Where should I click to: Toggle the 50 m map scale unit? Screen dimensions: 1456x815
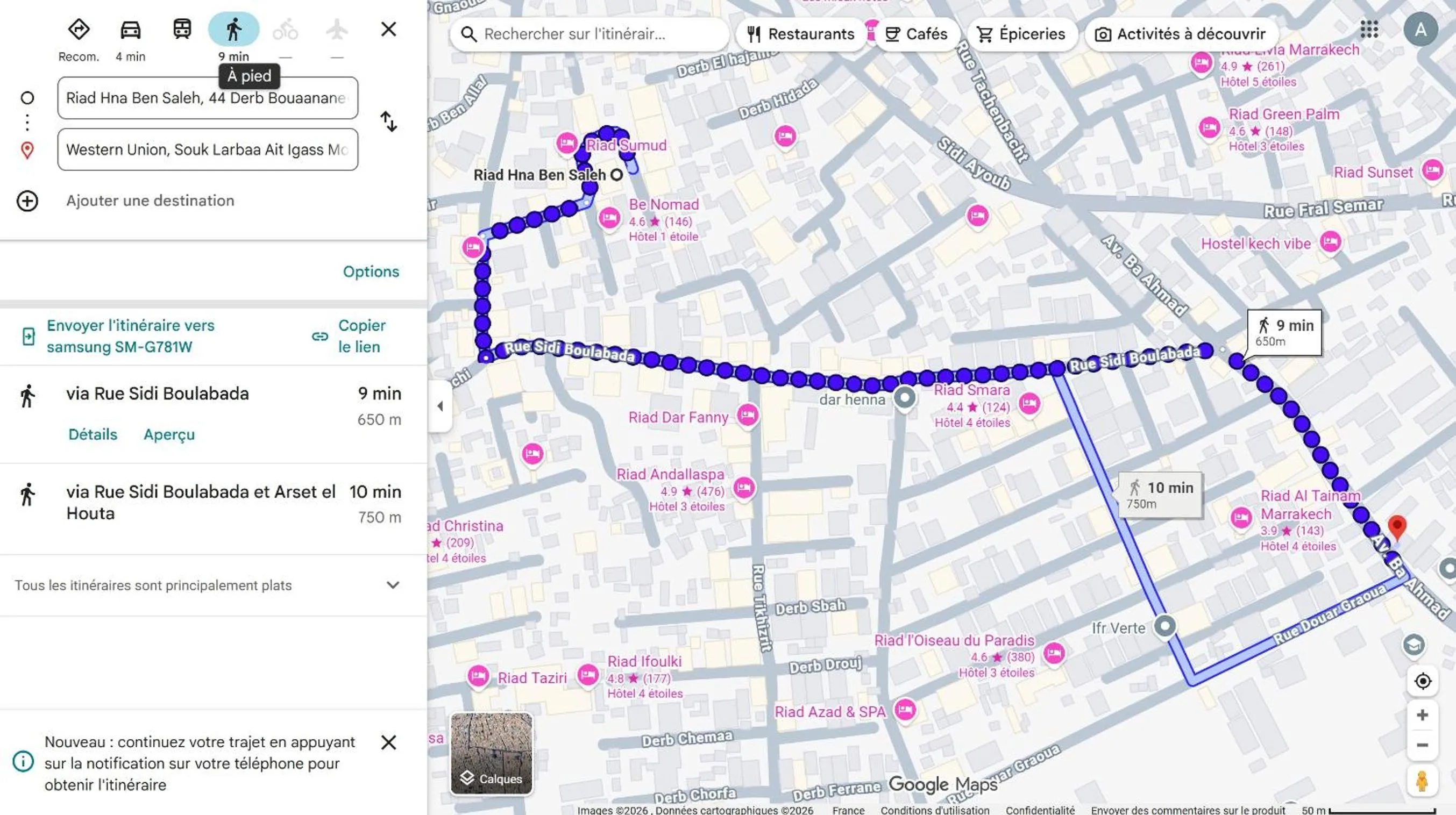click(x=1368, y=811)
